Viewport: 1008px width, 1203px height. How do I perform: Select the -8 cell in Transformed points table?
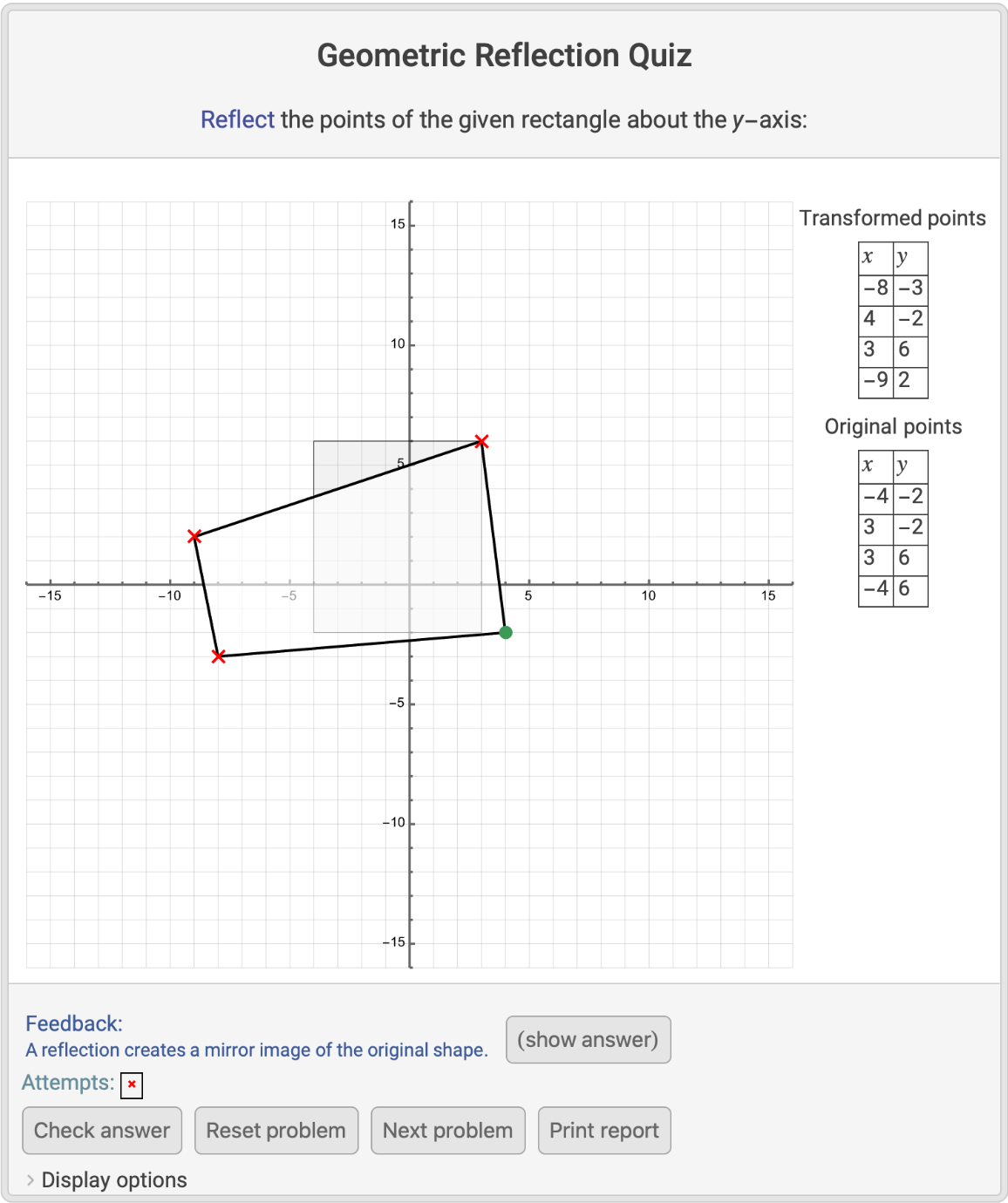tap(875, 288)
